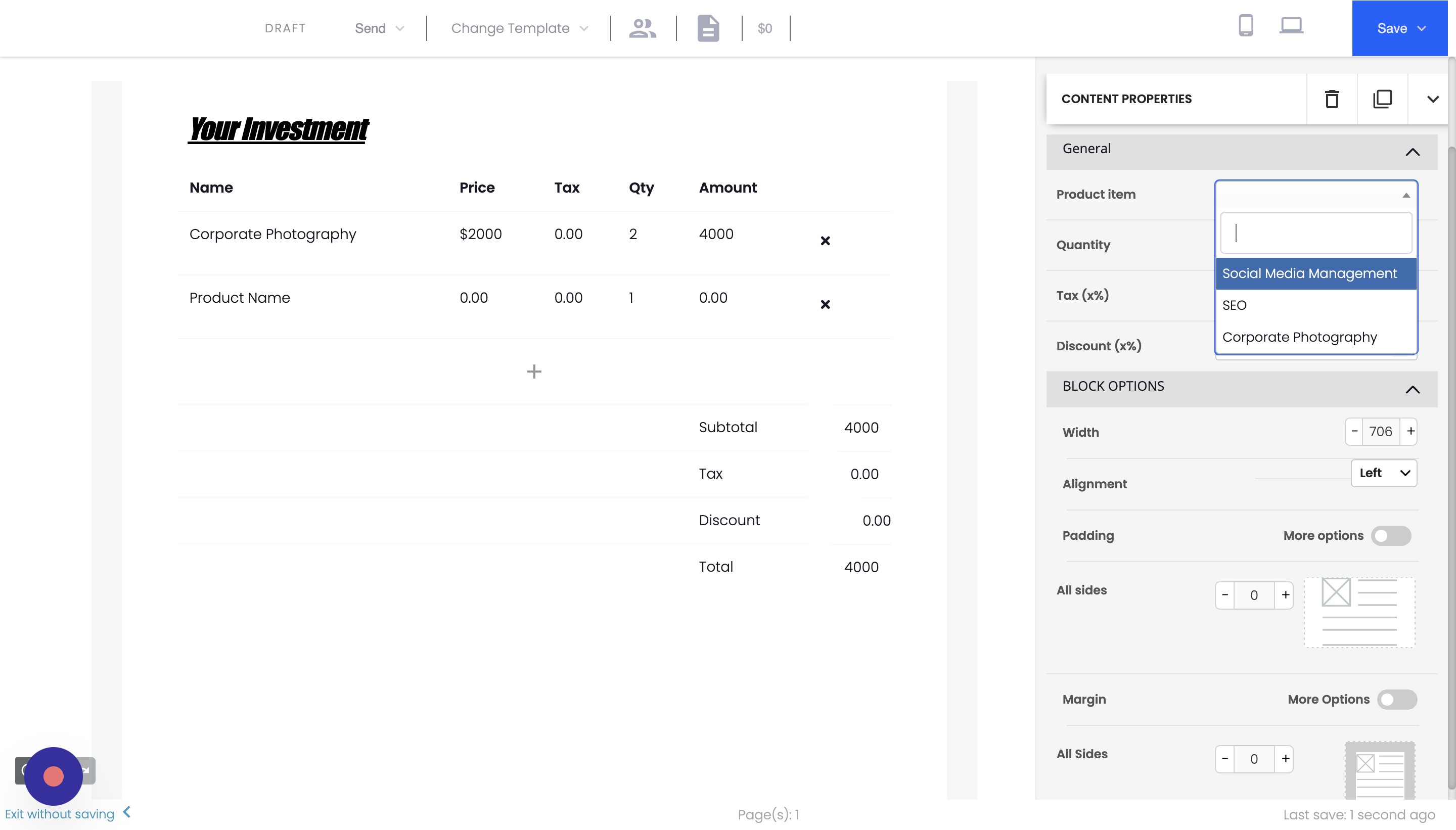
Task: Switch to mobile preview icon
Action: coord(1246,26)
